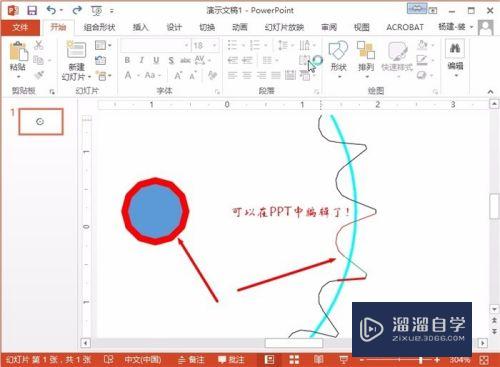Click the New Slide icon
The height and width of the screenshot is (367, 500).
(x=76, y=50)
